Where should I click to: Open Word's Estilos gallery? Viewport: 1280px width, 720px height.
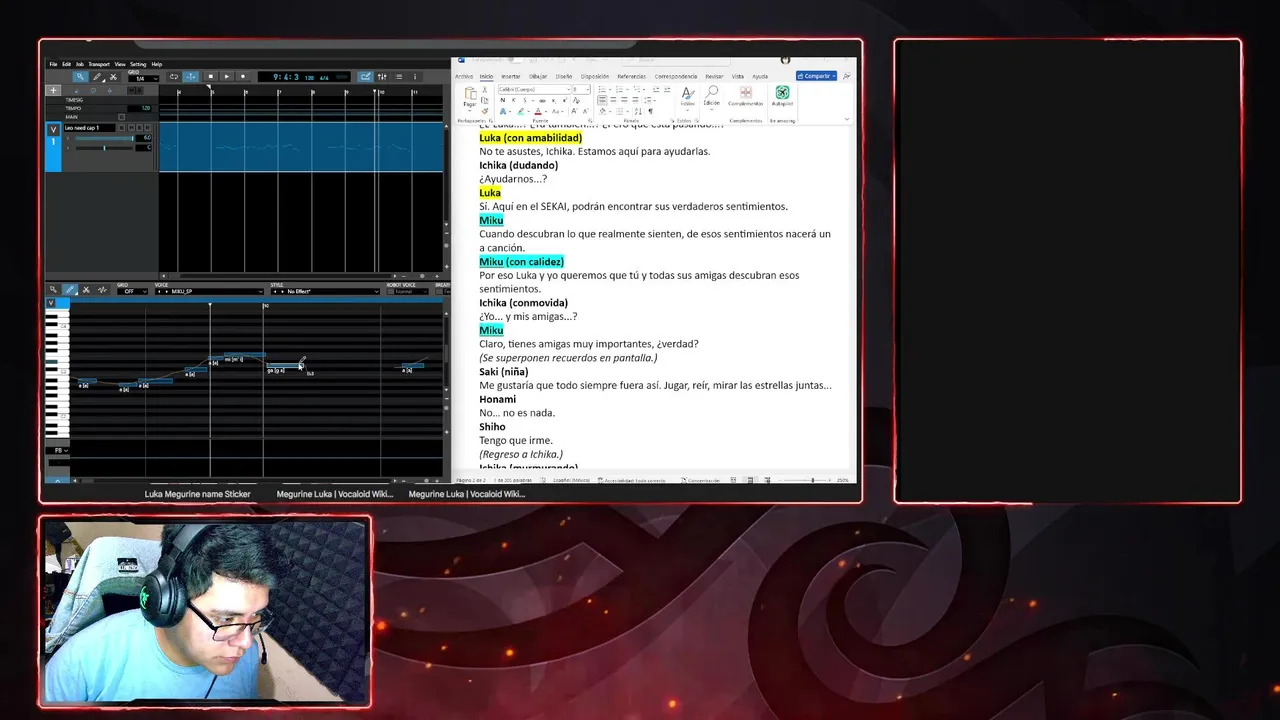(687, 99)
